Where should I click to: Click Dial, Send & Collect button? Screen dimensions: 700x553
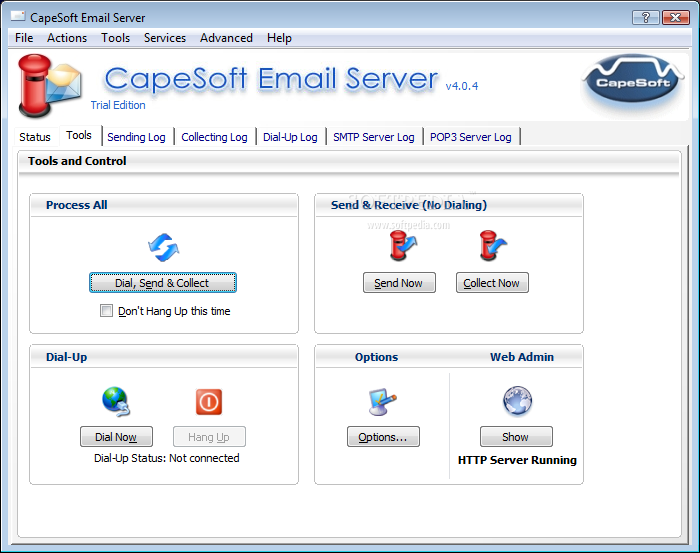(163, 283)
